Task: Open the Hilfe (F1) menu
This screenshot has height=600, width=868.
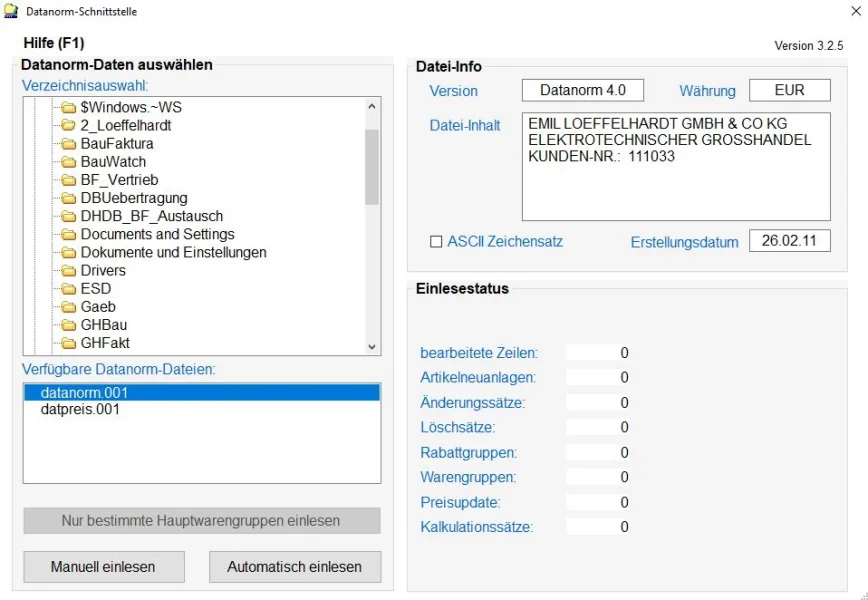Action: pyautogui.click(x=53, y=43)
